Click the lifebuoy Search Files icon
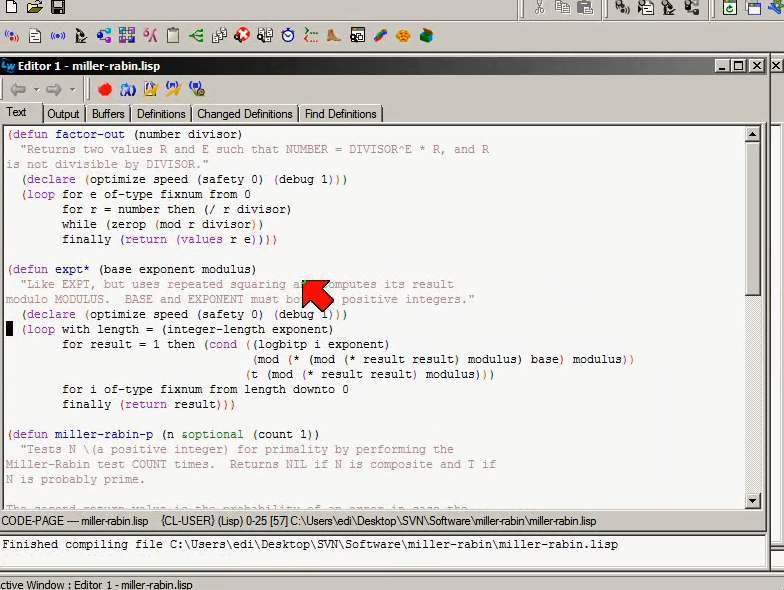 [242, 36]
